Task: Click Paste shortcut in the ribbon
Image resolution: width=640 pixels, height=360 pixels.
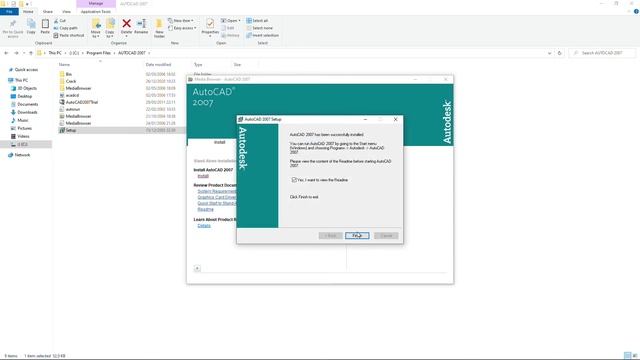Action: (69, 36)
